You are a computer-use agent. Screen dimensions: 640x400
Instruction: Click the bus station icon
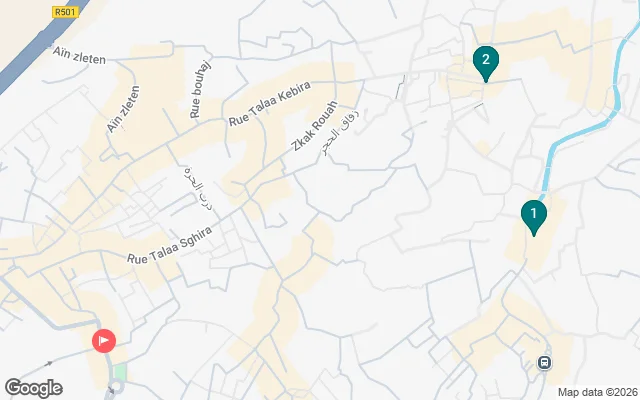544,362
